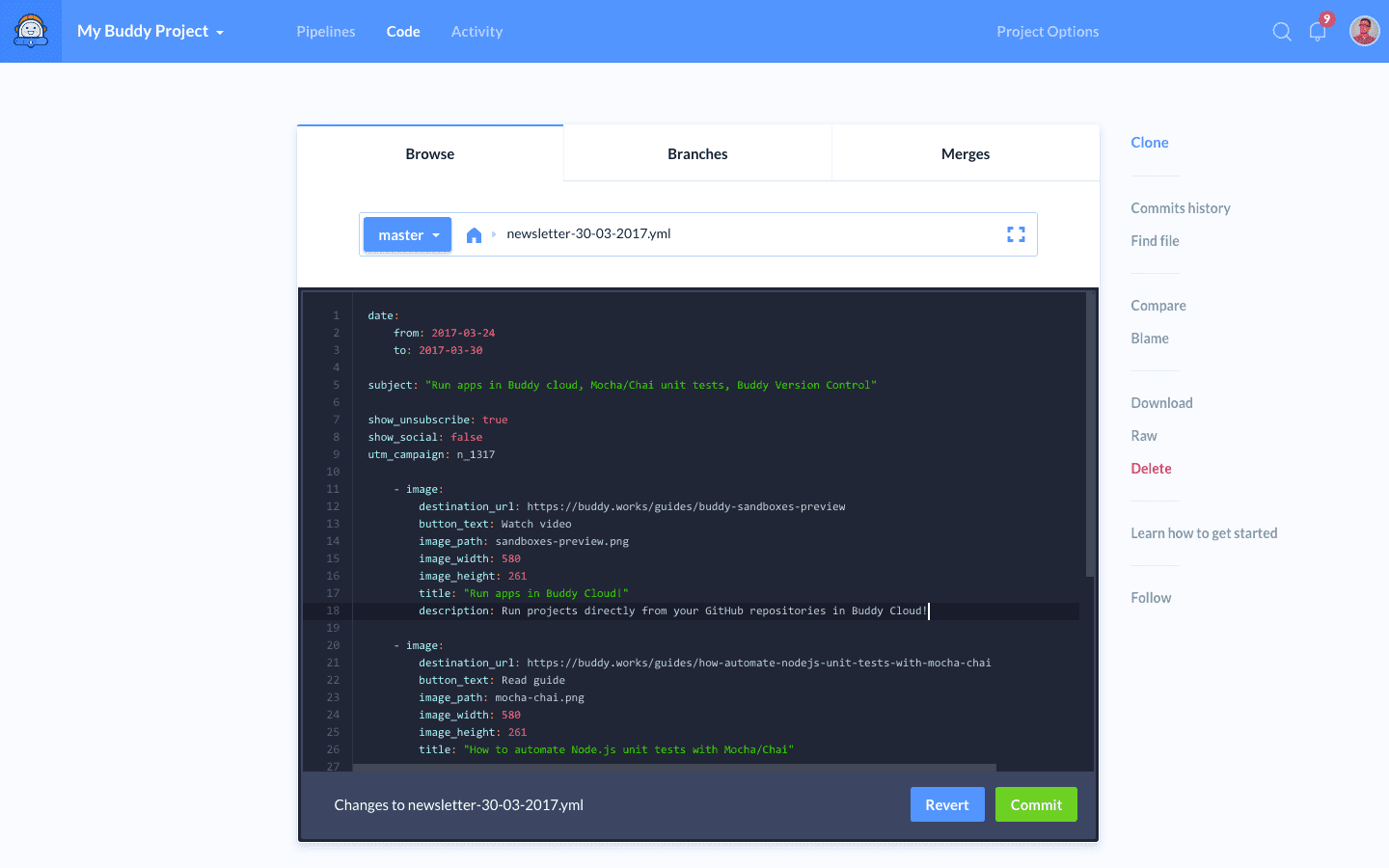Click line number 18 in gutter
The width and height of the screenshot is (1389, 868).
pos(333,610)
